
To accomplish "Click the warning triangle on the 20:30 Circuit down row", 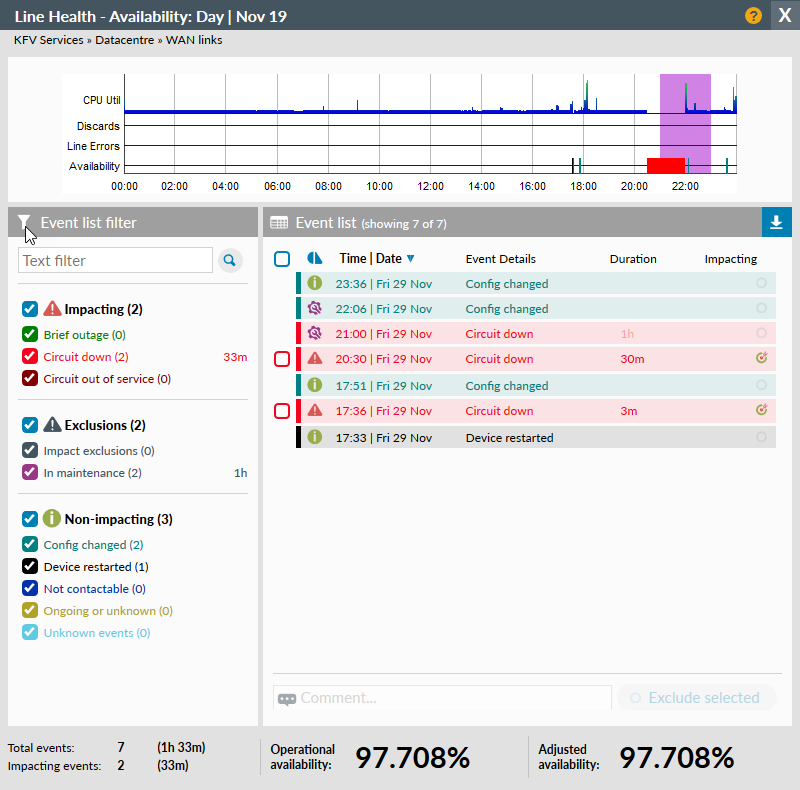I will pyautogui.click(x=313, y=359).
